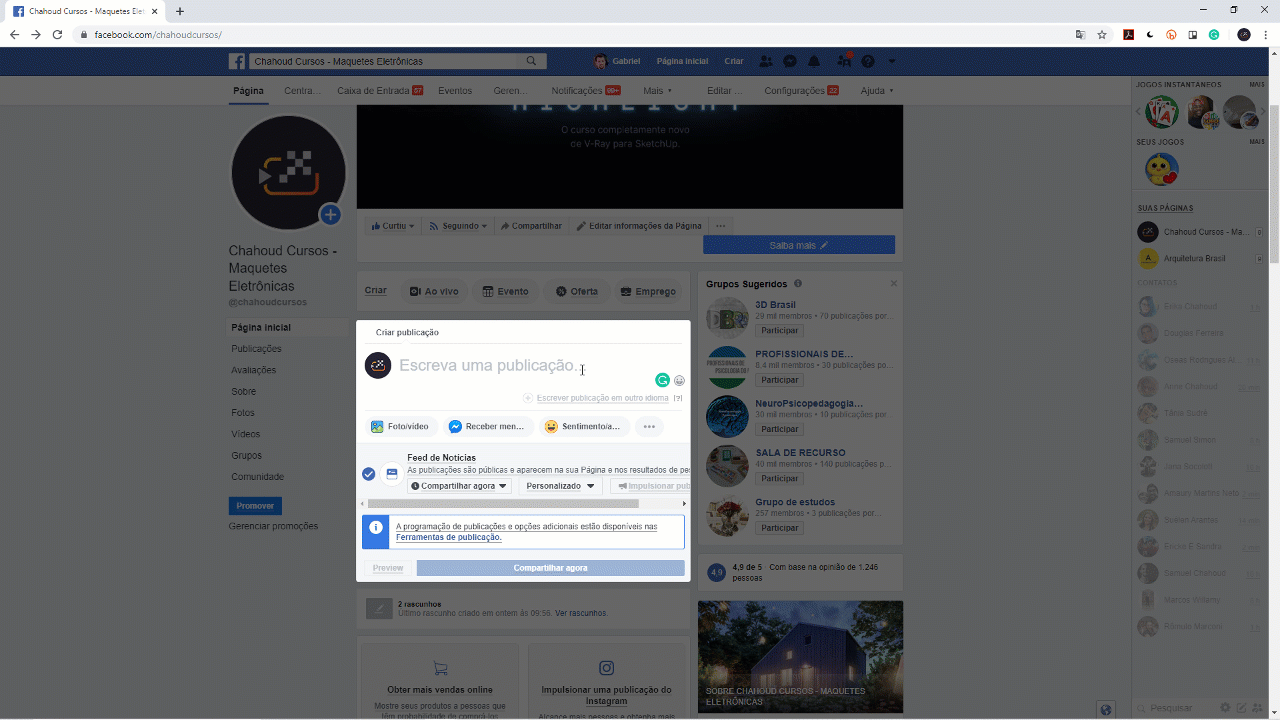Click the Promover button
1280x720 pixels.
pyautogui.click(x=255, y=506)
